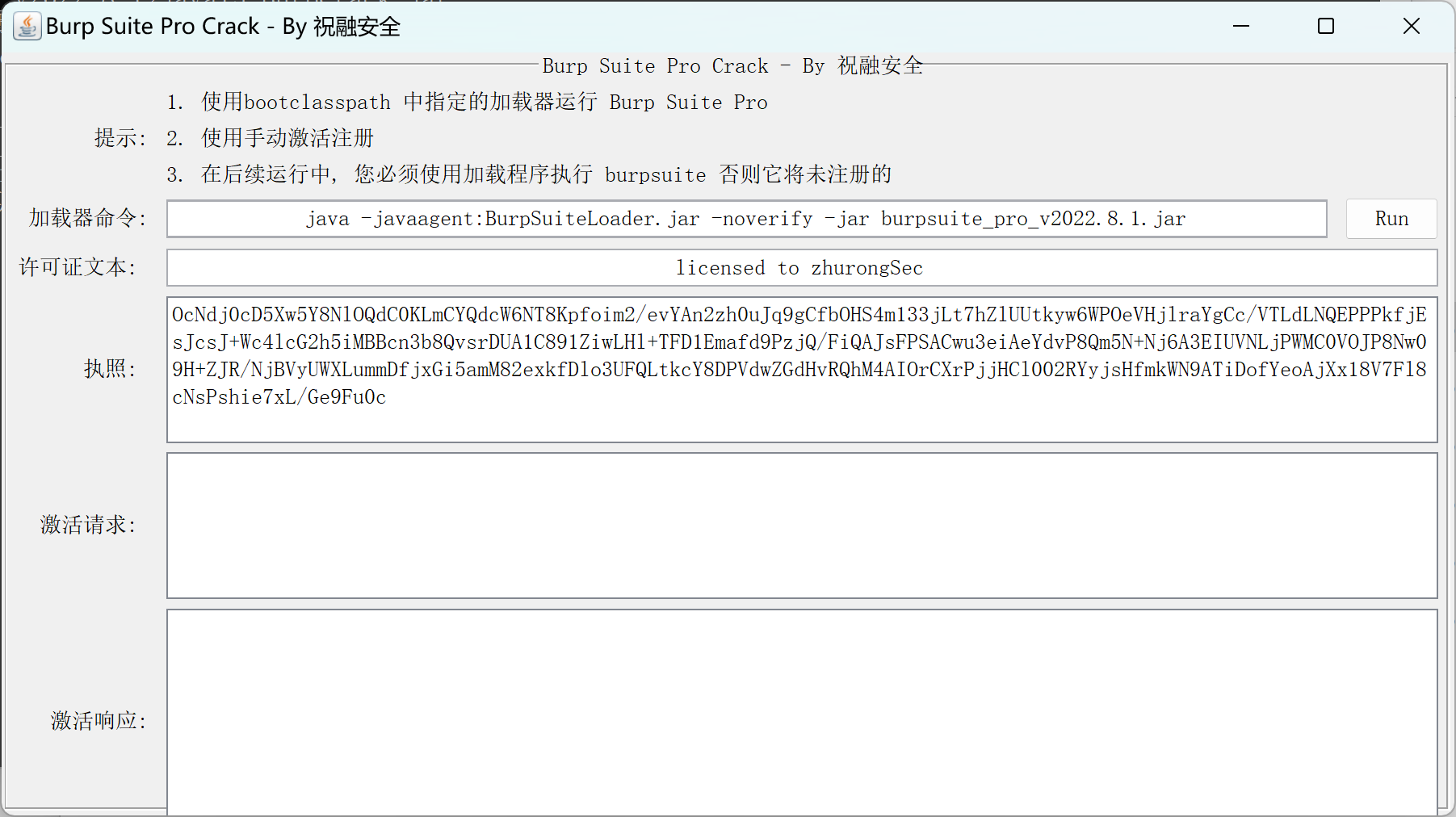Viewport: 1456px width, 817px height.
Task: Click hint line 1 about bootclasspath
Action: click(467, 102)
